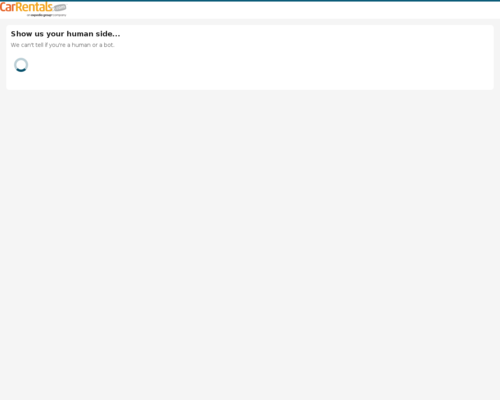Click the word 'side...' in the heading
The height and width of the screenshot is (400, 500).
click(x=108, y=34)
